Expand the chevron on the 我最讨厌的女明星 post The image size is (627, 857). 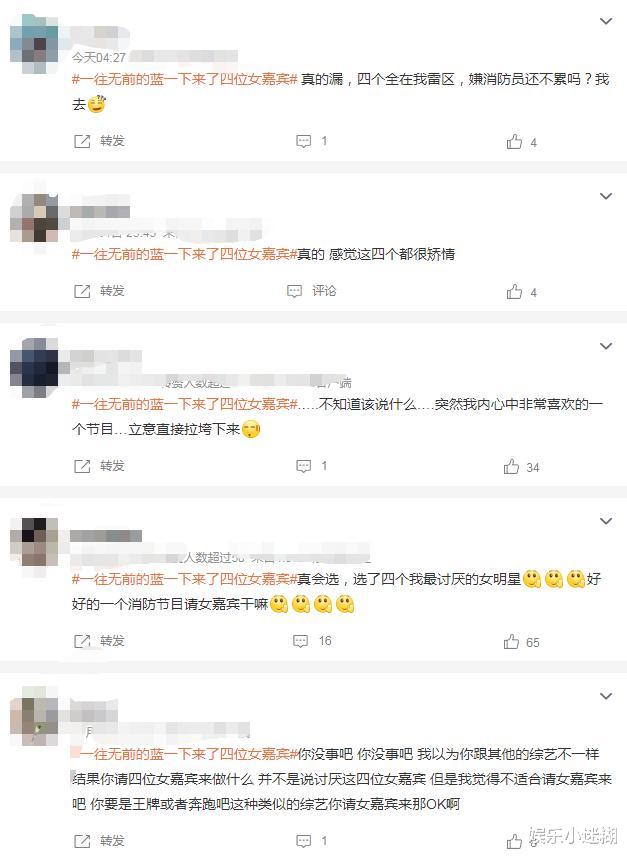[x=606, y=521]
